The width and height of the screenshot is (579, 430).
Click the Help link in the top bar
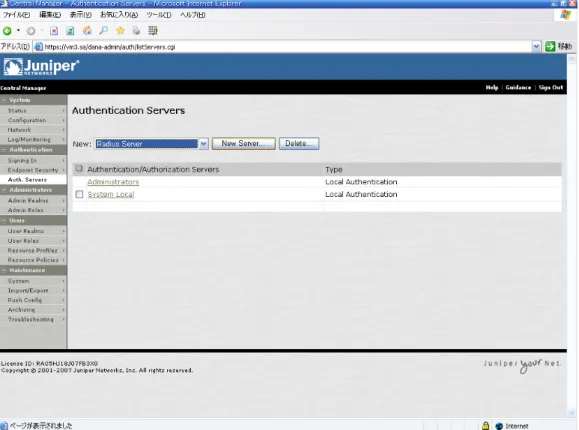pyautogui.click(x=491, y=88)
